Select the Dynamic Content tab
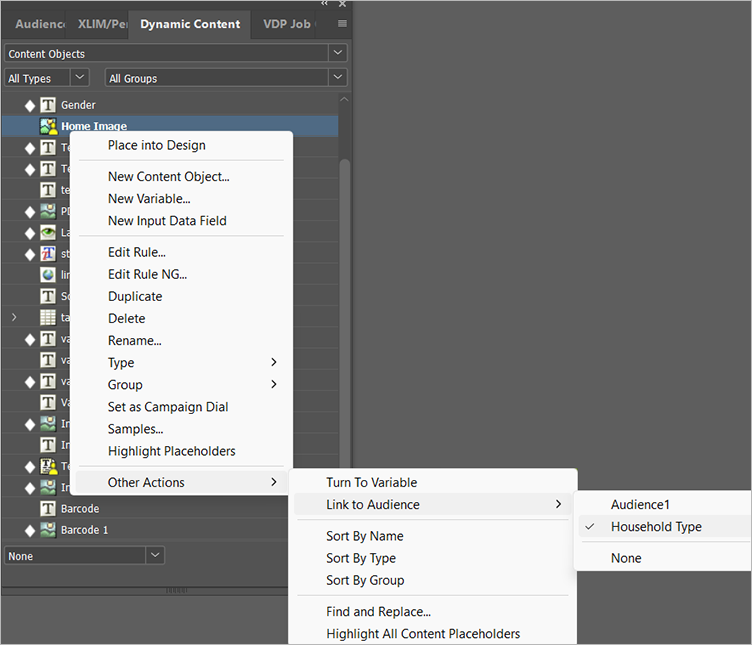 [x=190, y=24]
